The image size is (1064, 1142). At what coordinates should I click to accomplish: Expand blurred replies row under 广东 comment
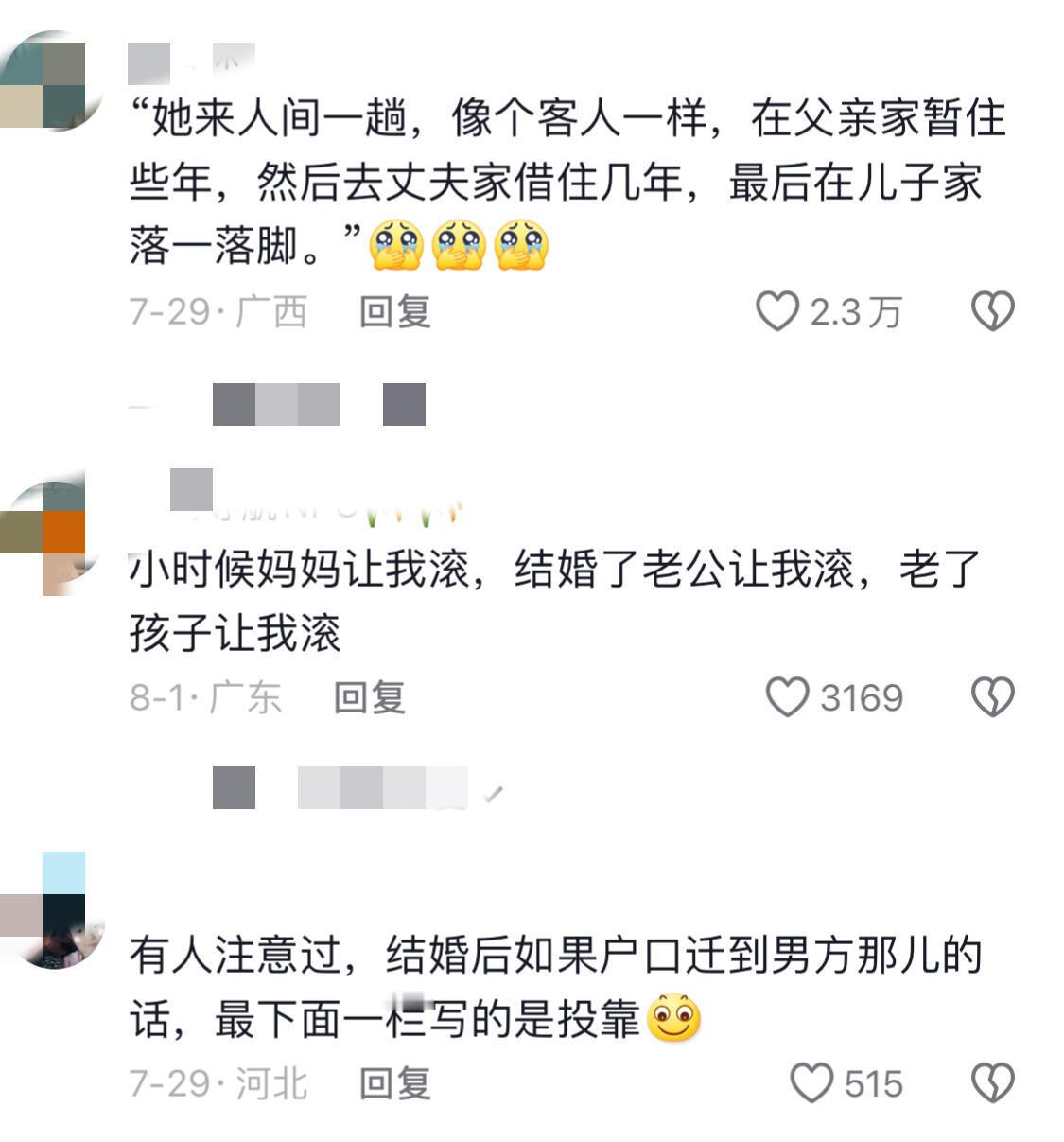point(358,787)
